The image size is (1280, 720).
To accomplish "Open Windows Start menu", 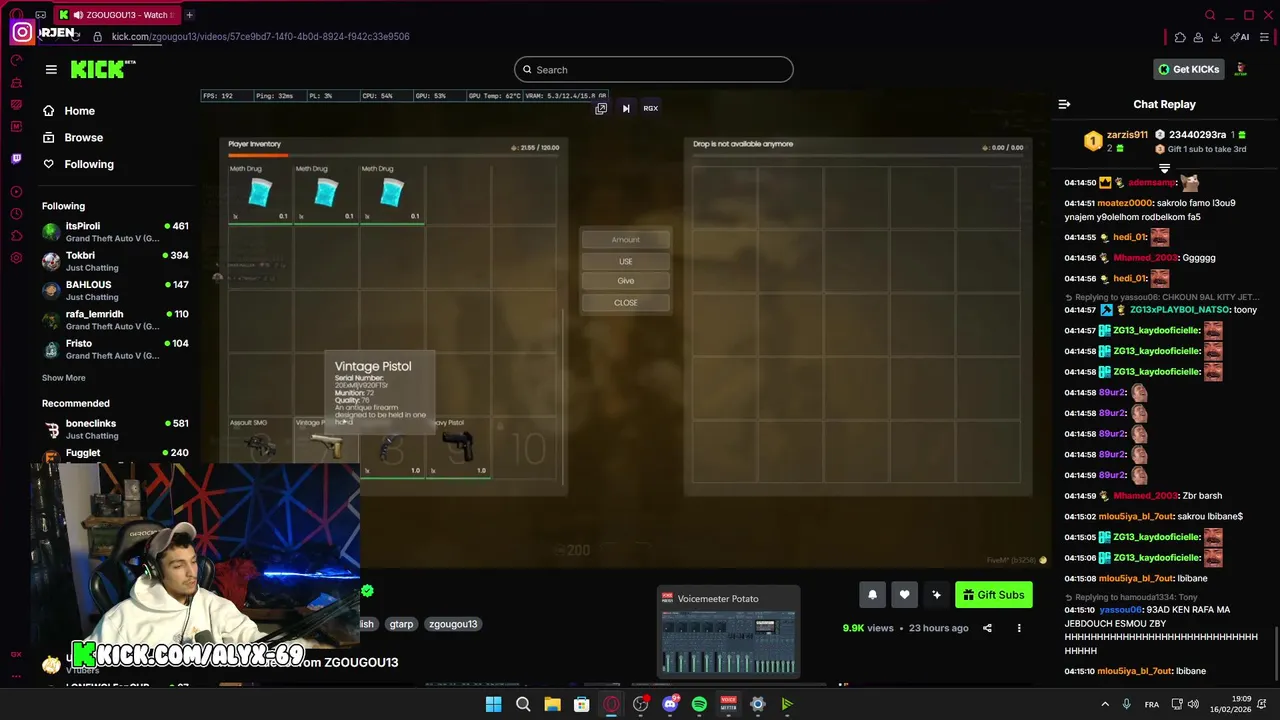I will coord(493,704).
